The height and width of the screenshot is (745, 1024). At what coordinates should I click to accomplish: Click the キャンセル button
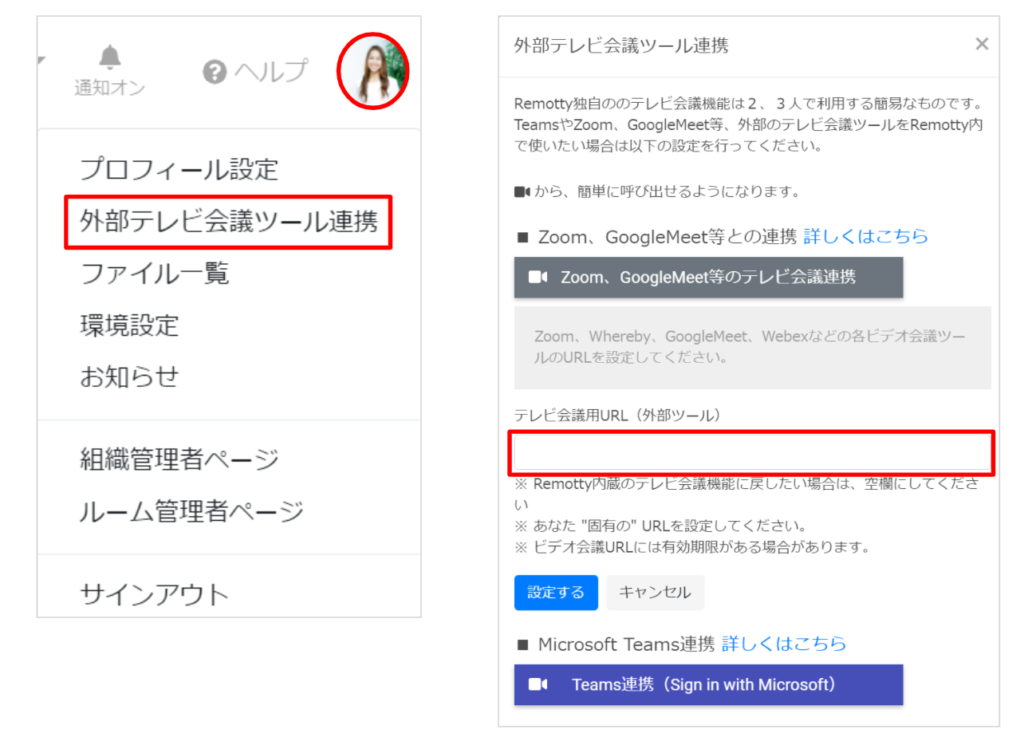point(654,592)
